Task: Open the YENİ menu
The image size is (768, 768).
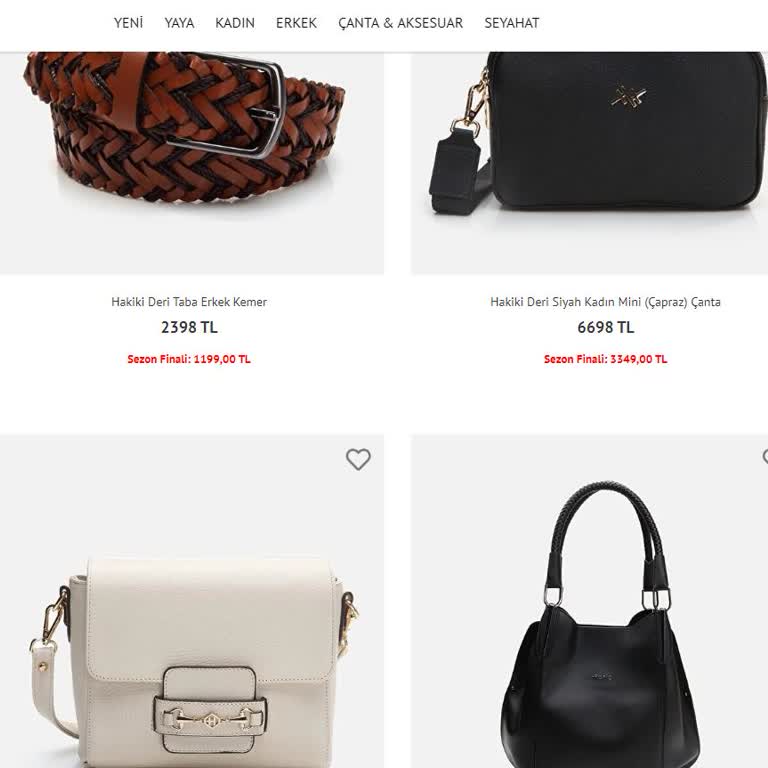Action: click(x=128, y=23)
